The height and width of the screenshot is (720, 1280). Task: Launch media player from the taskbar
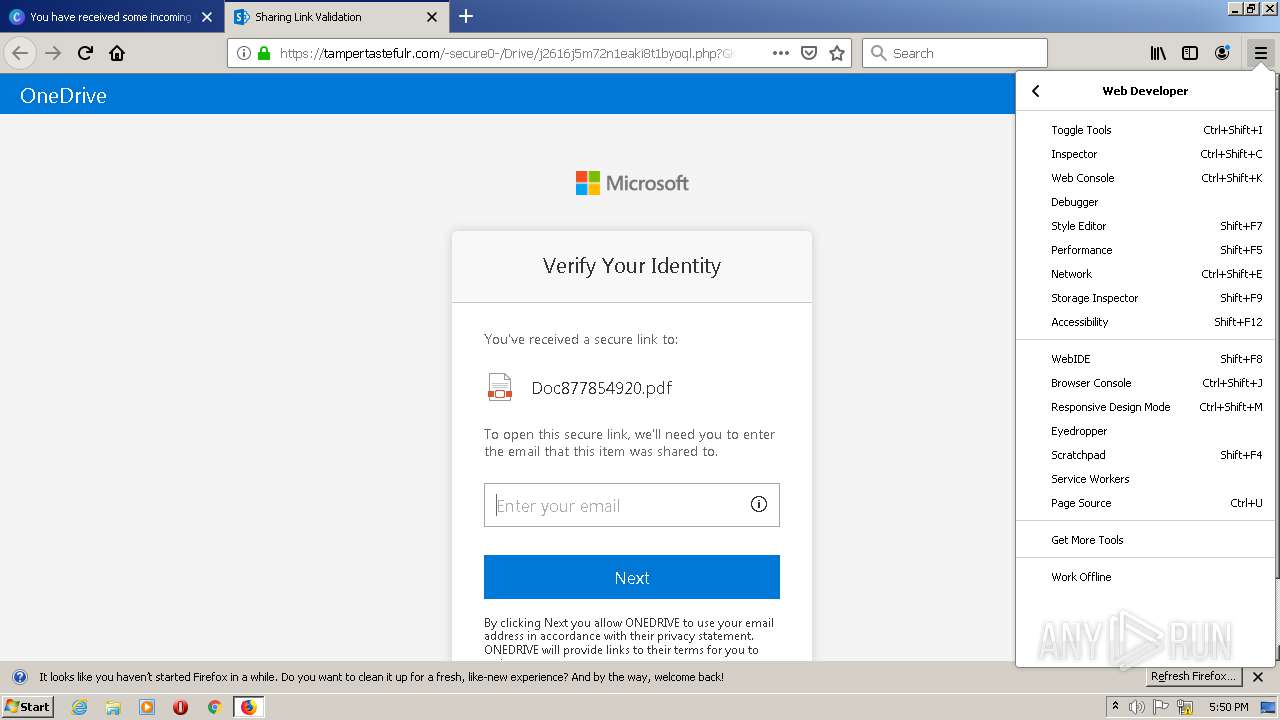click(x=147, y=707)
